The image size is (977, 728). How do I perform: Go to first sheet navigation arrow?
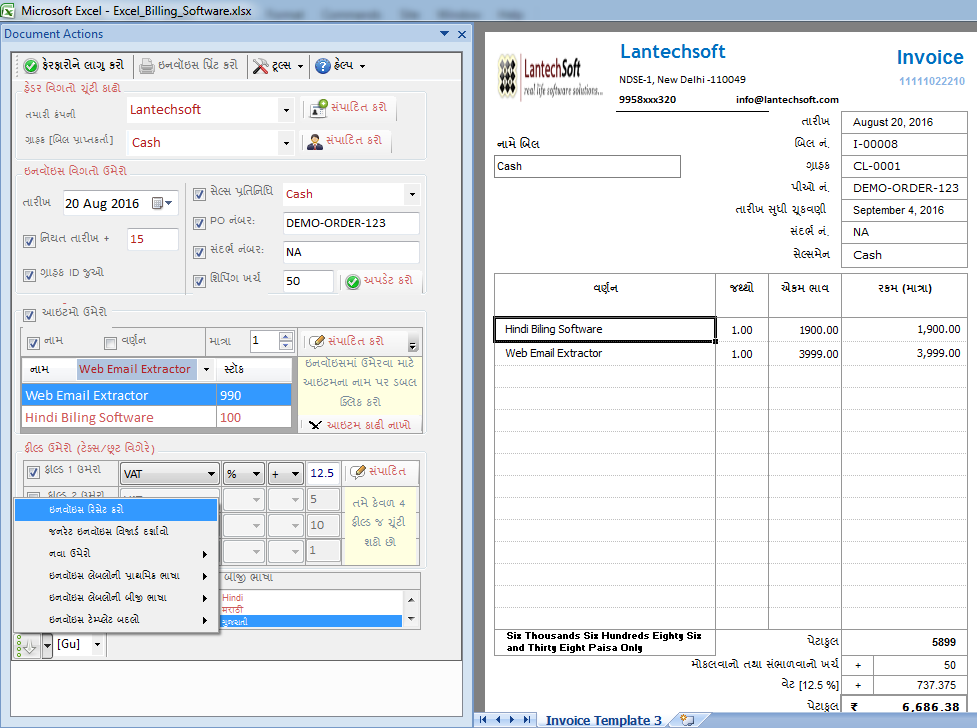(483, 719)
